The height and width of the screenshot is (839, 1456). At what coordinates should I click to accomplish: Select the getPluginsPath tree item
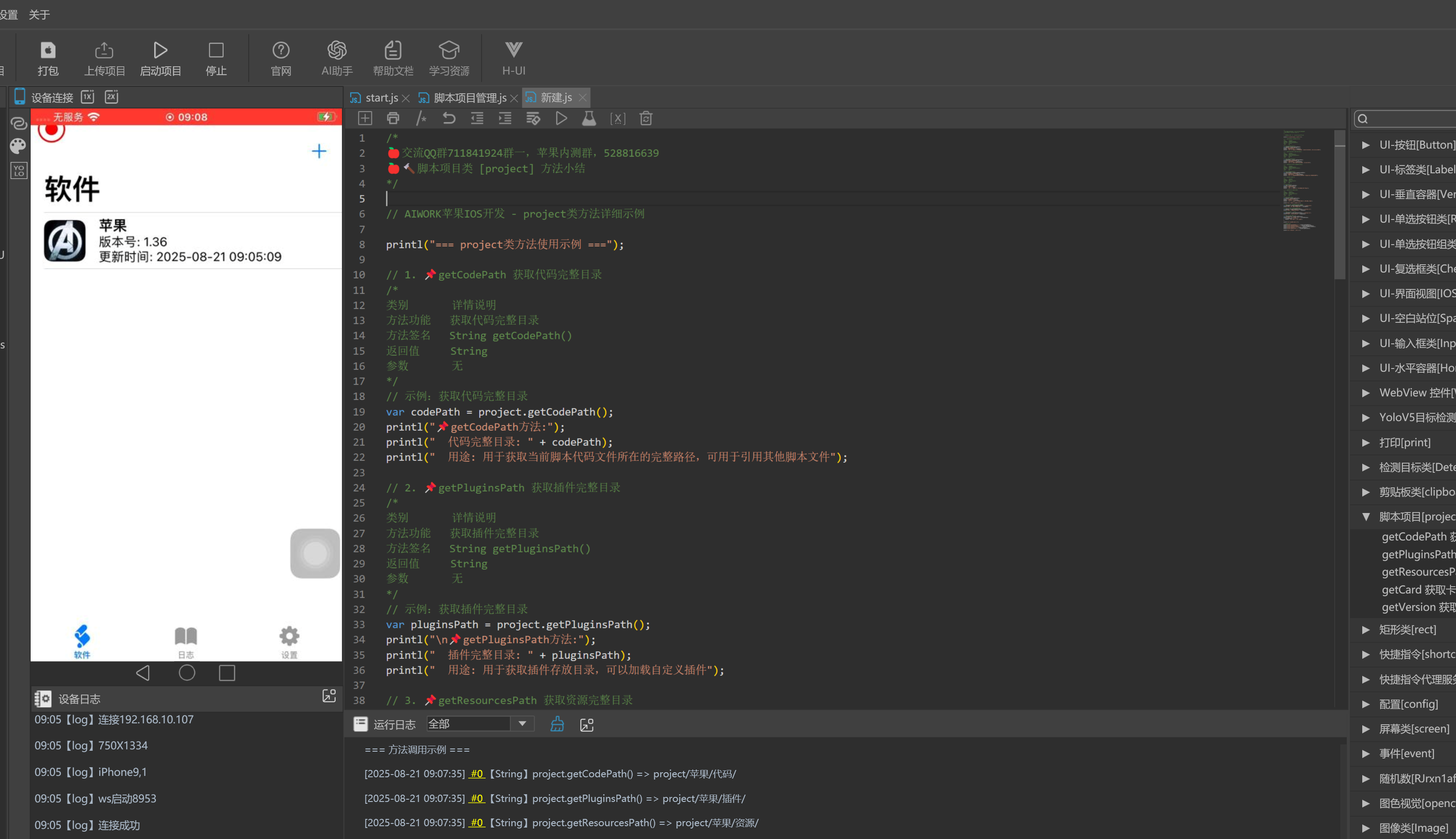tap(1418, 554)
